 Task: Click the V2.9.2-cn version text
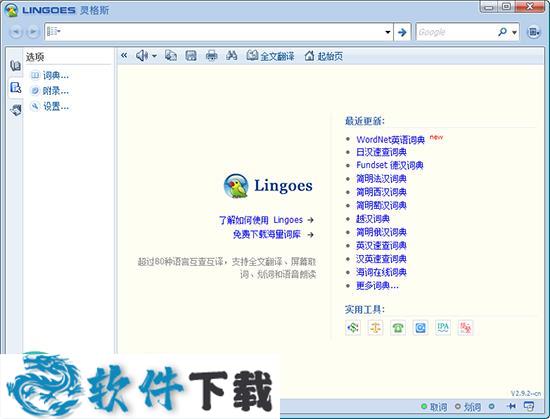tap(525, 394)
